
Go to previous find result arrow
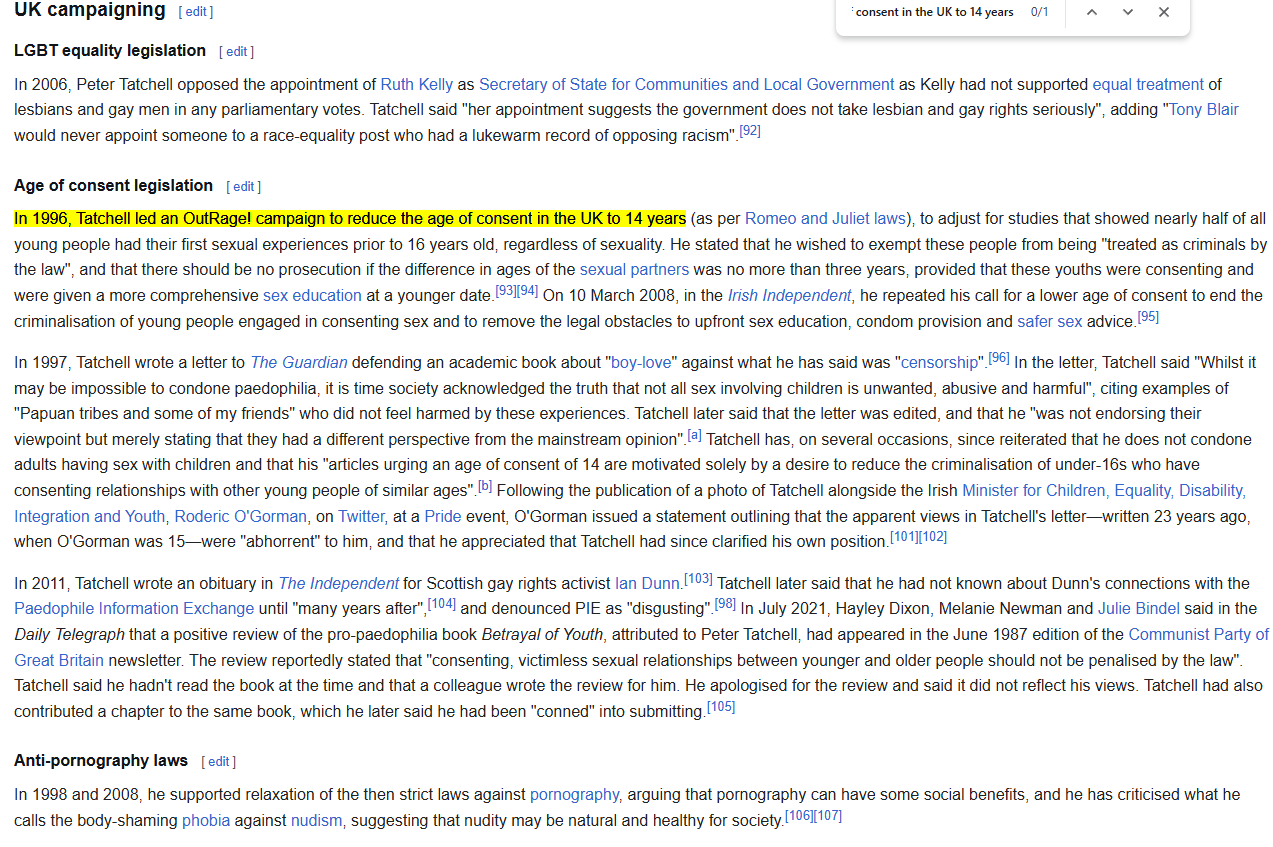[x=1091, y=12]
